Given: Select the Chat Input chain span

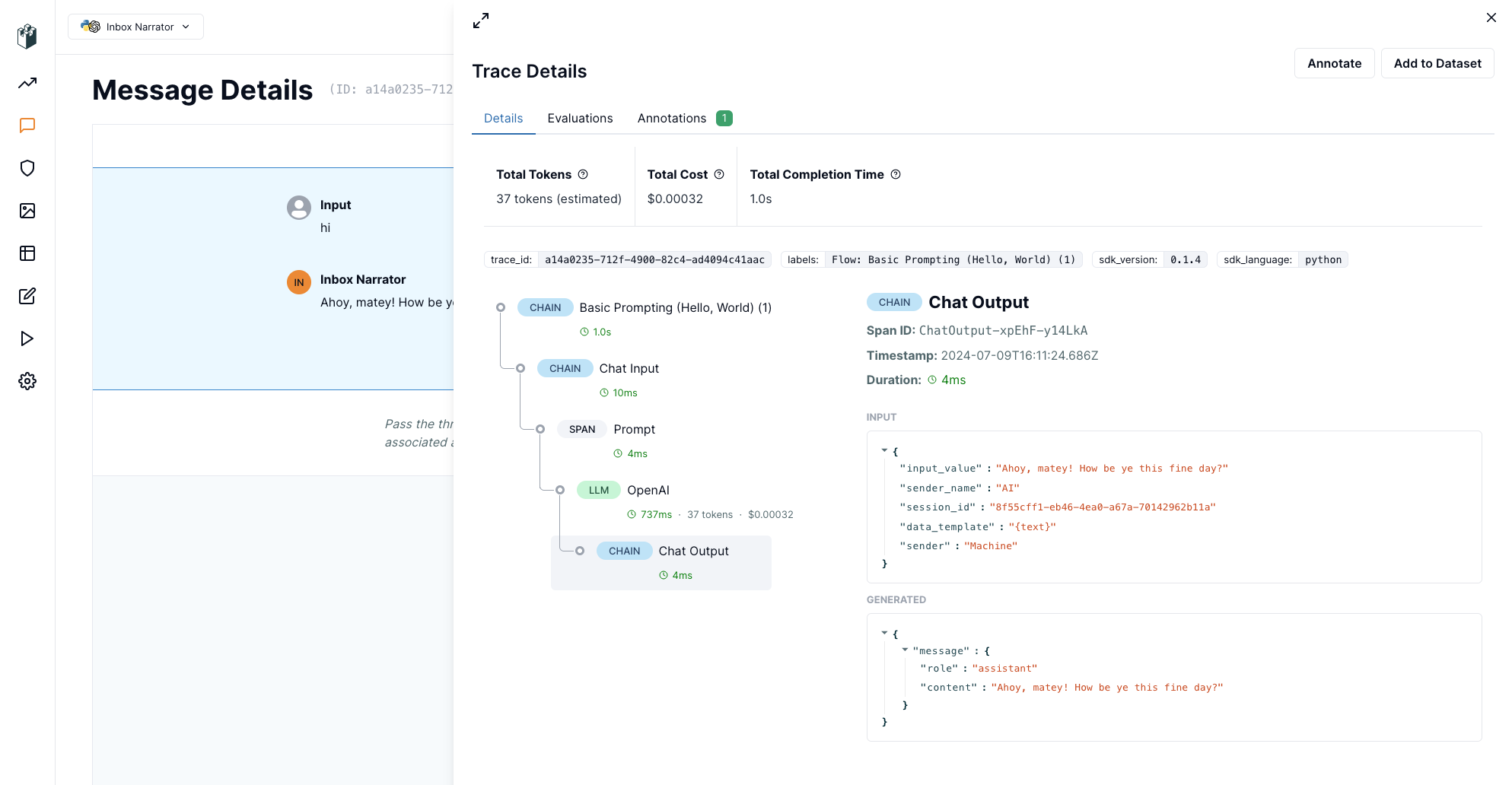Looking at the screenshot, I should pyautogui.click(x=629, y=368).
